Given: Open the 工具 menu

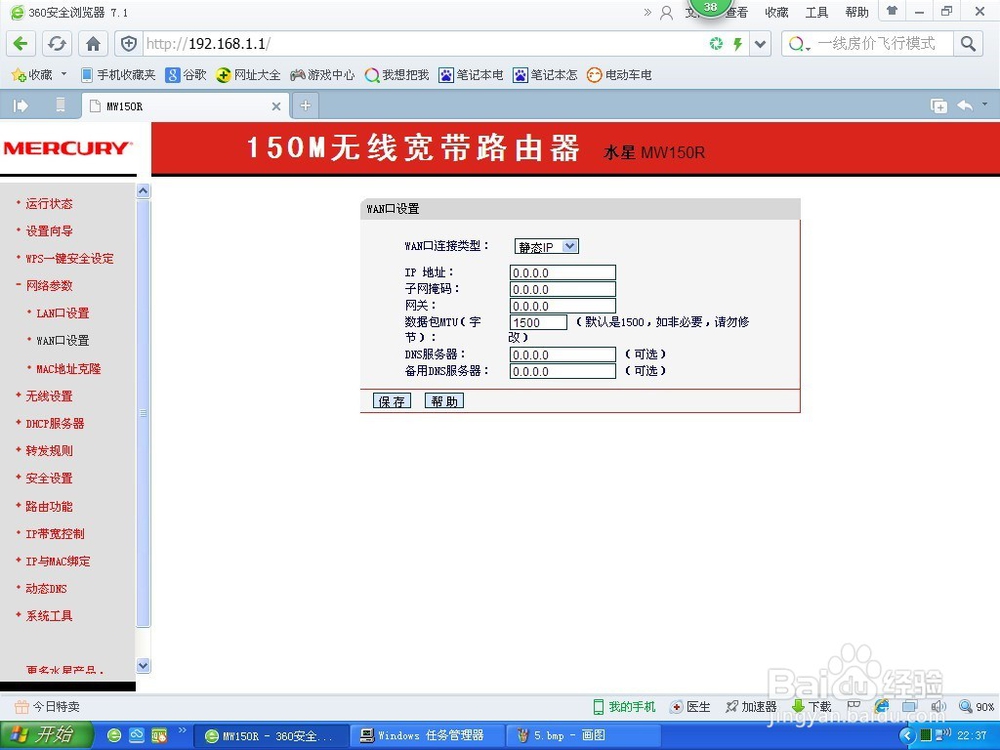Looking at the screenshot, I should [x=816, y=12].
